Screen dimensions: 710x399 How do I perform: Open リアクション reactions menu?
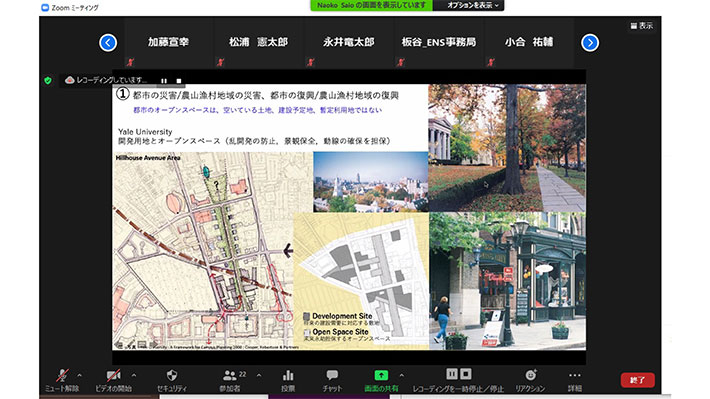530,380
